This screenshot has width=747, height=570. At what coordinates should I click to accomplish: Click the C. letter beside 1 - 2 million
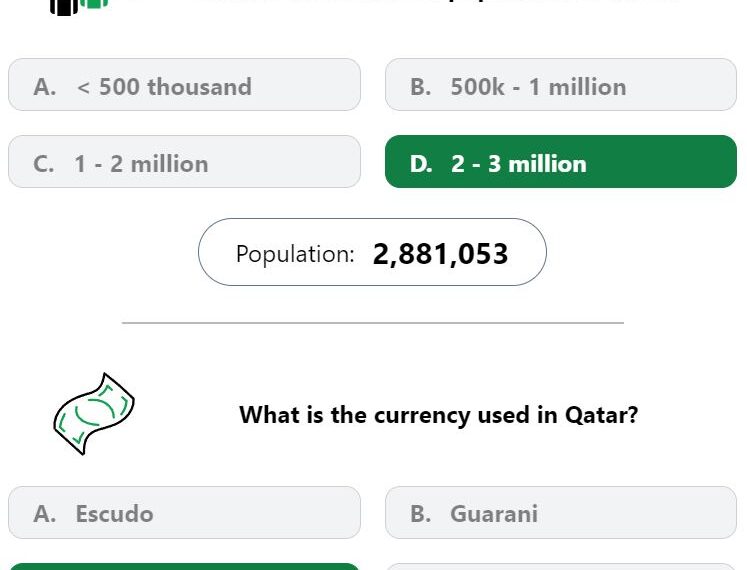pos(44,164)
